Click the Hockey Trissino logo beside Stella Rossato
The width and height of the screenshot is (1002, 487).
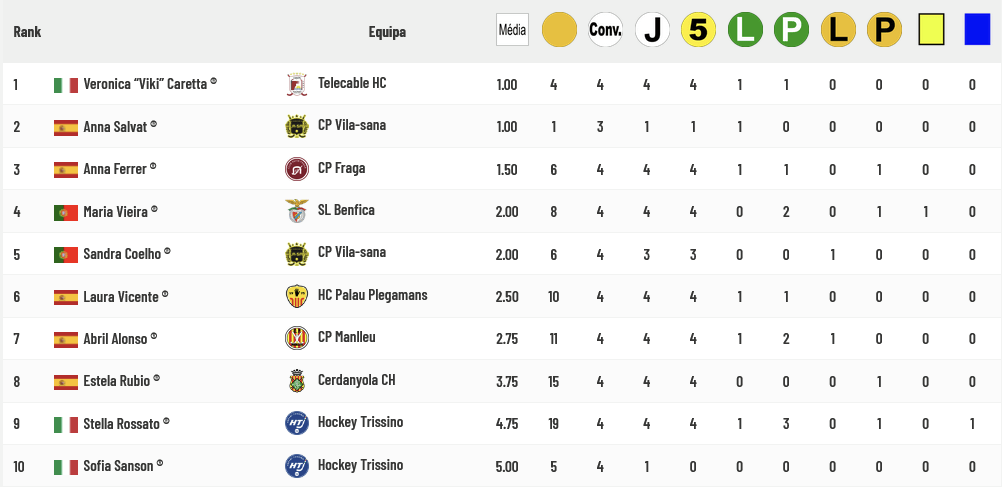pos(297,423)
